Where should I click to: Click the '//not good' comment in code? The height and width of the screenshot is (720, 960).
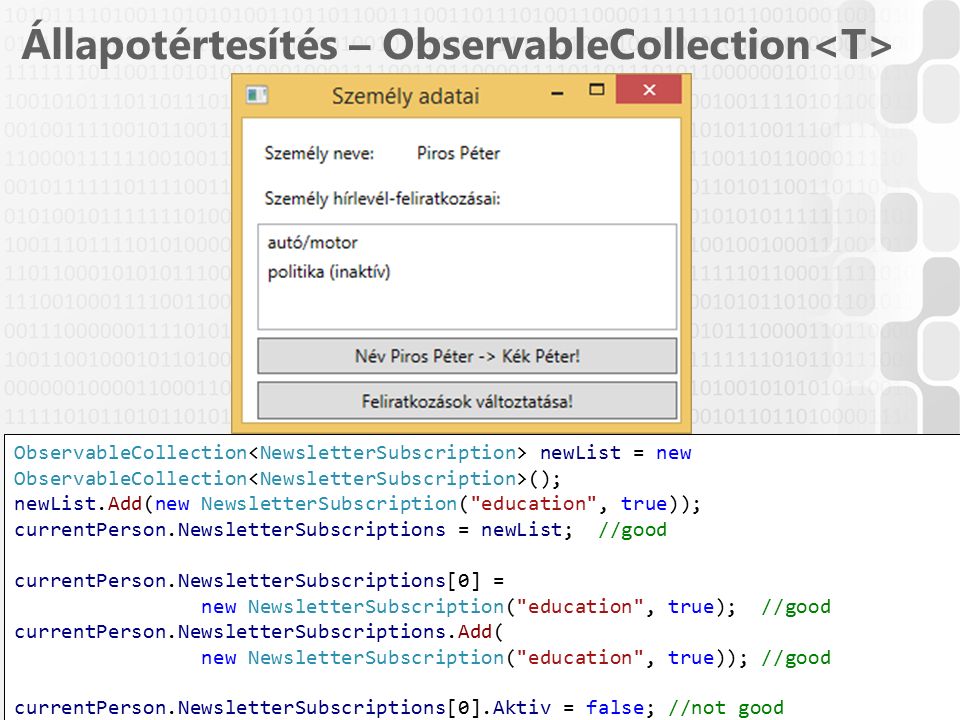(726, 708)
